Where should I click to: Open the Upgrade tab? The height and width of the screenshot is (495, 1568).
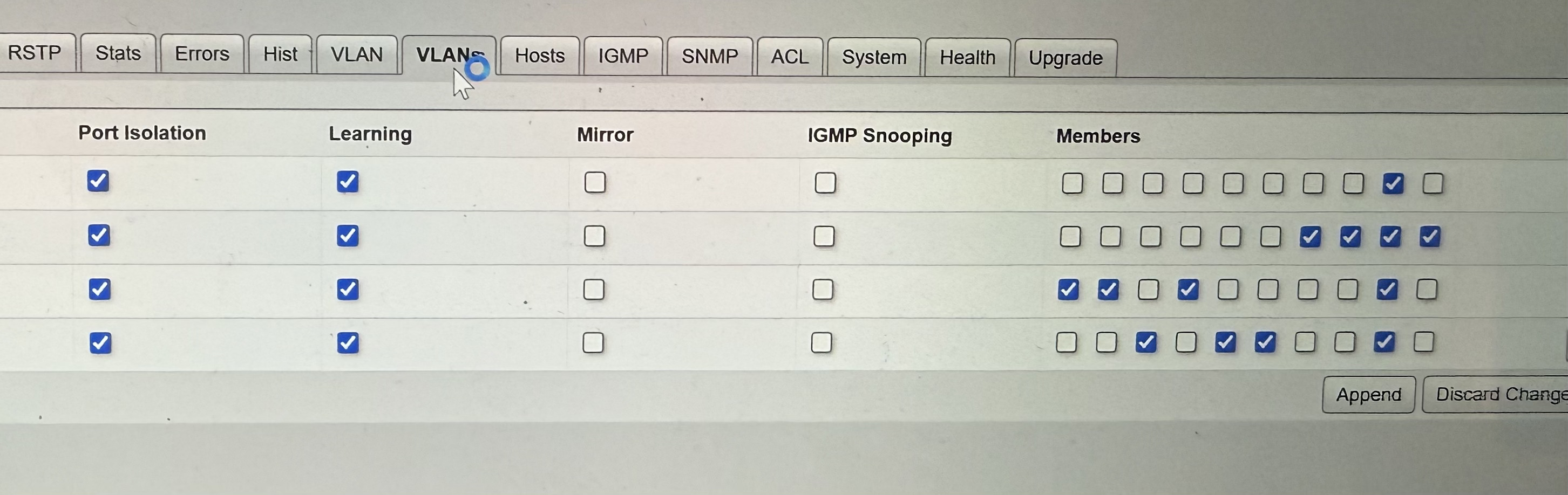pos(1065,58)
